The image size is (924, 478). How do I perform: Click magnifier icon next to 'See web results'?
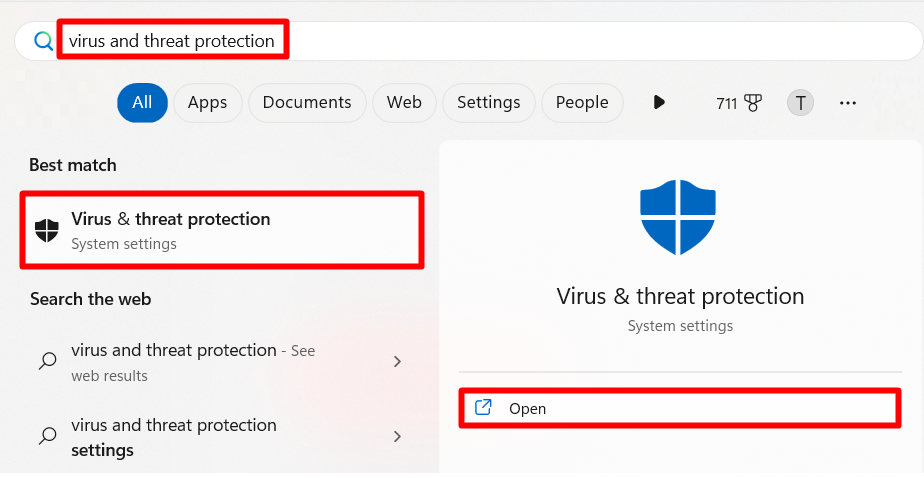[48, 361]
